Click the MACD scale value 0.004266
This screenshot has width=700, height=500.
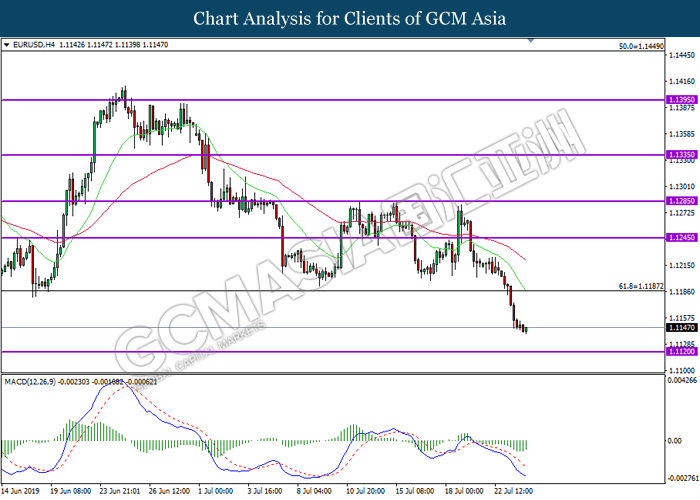tap(682, 380)
